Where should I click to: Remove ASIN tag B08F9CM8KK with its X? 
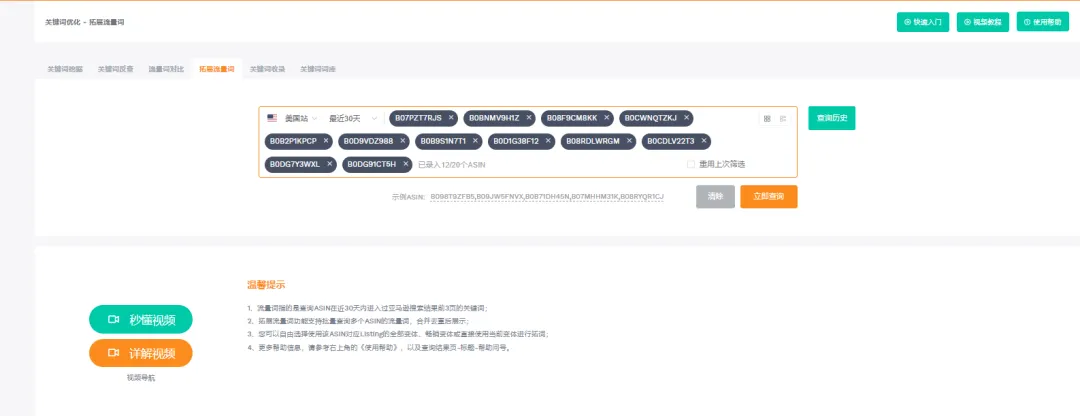click(607, 118)
